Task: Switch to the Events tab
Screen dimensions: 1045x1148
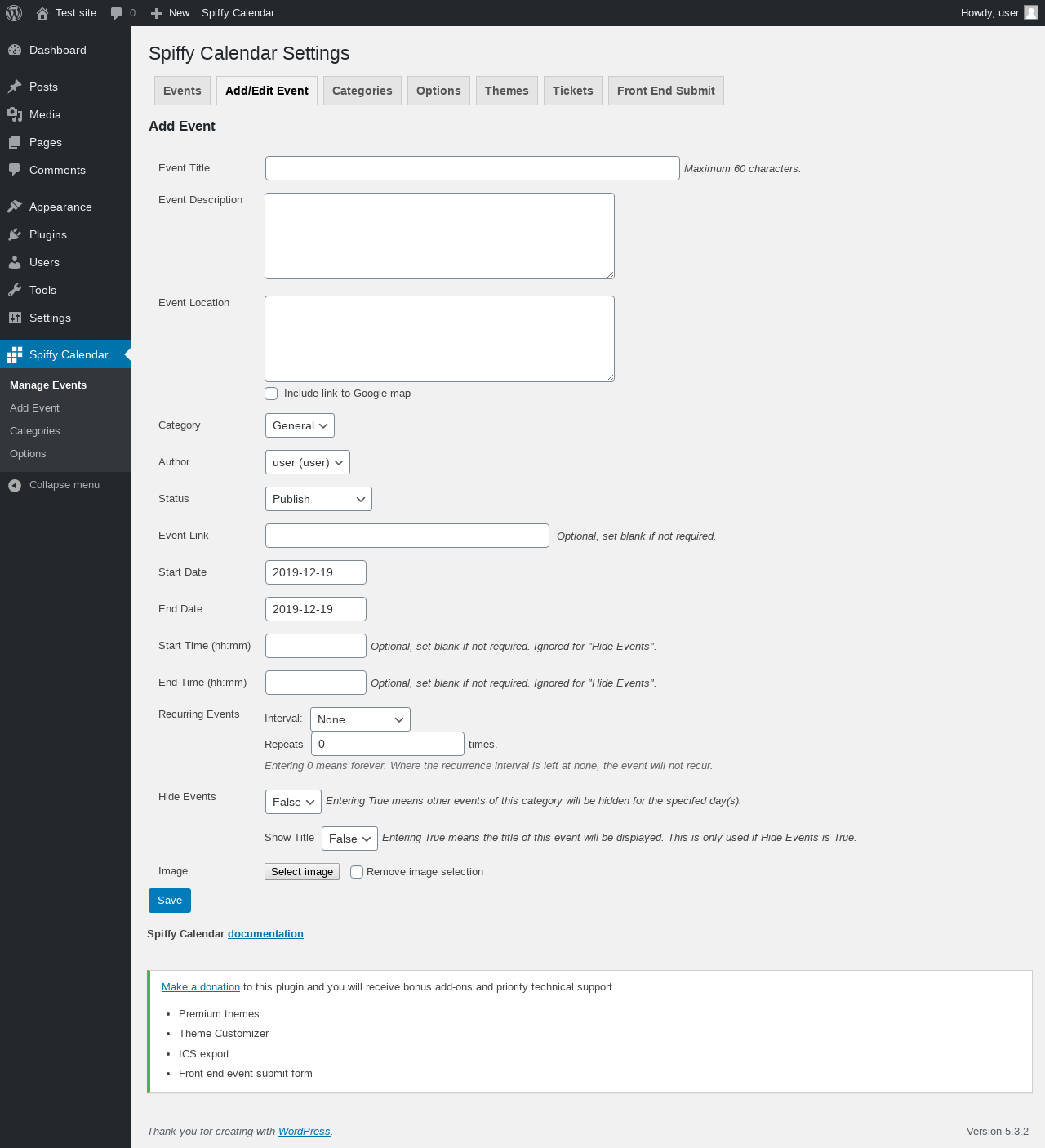Action: pyautogui.click(x=182, y=91)
